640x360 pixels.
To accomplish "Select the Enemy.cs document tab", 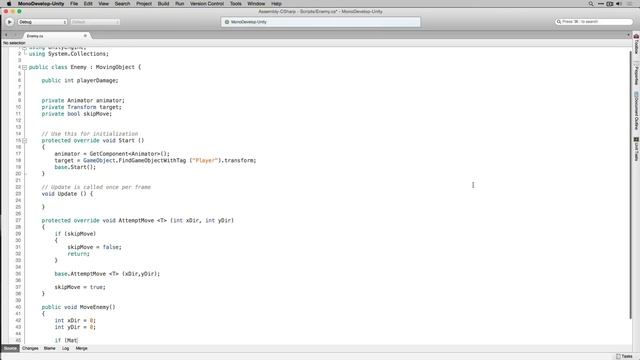I will tap(56, 36).
